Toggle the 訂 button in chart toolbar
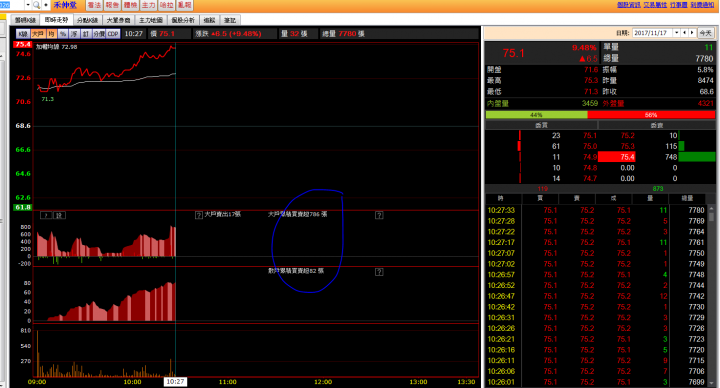This screenshot has height=388, width=720. pyautogui.click(x=86, y=34)
